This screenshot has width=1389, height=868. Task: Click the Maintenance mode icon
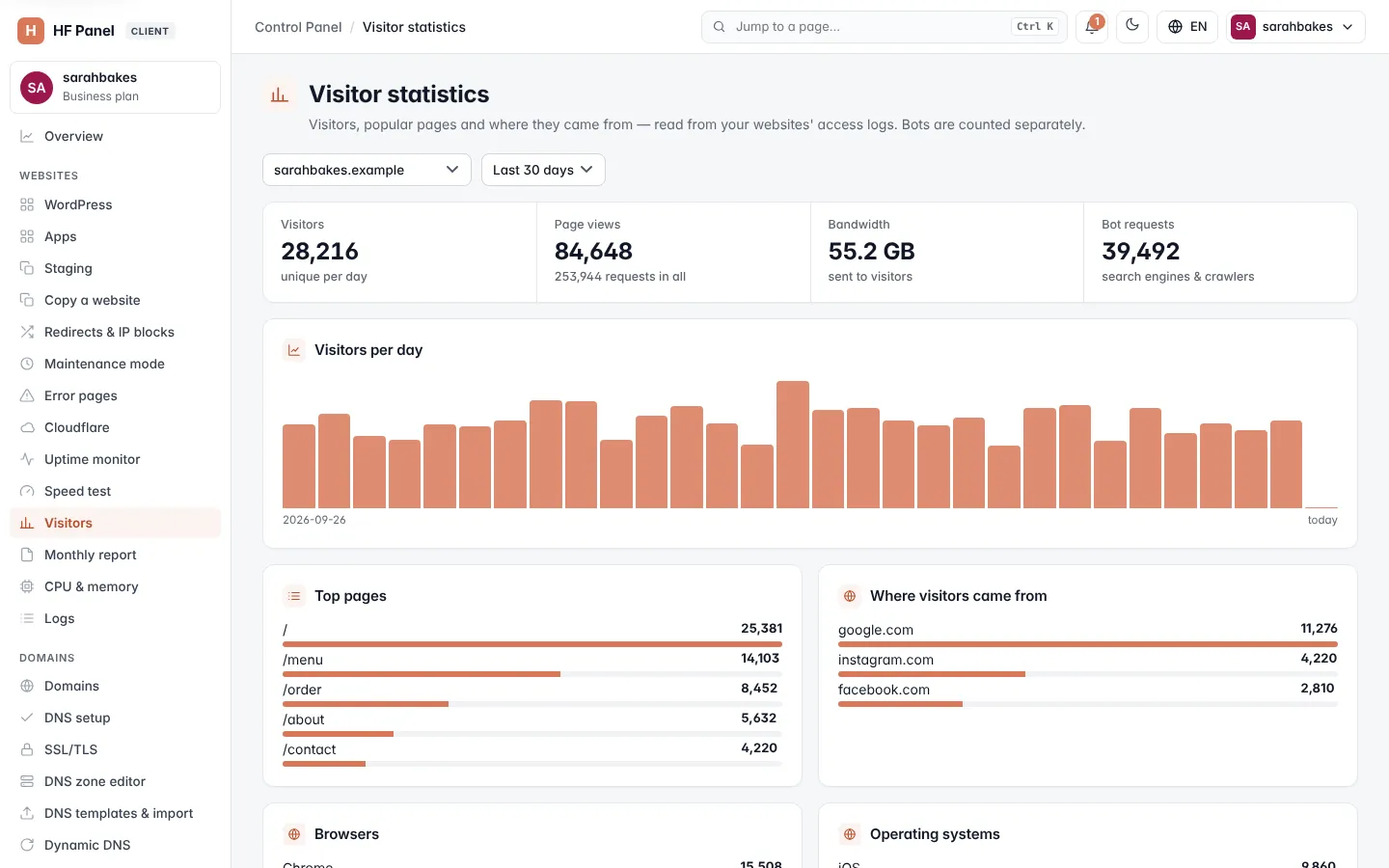(x=27, y=364)
